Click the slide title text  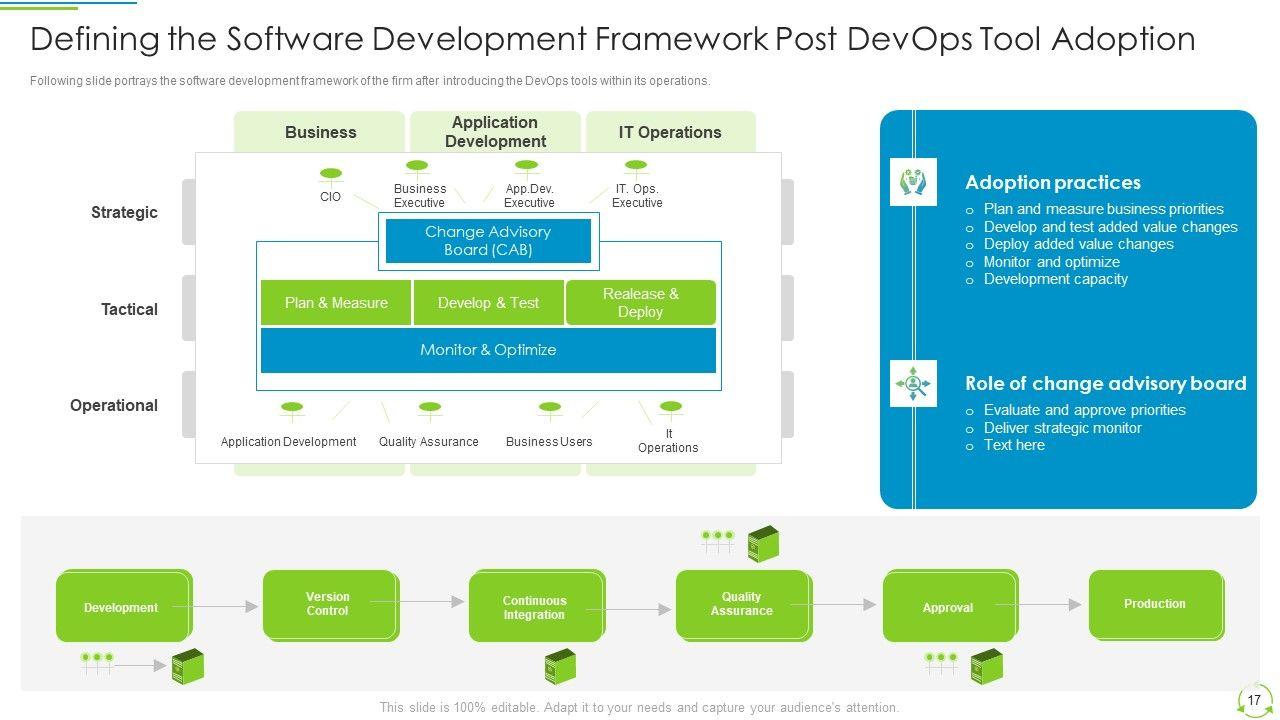(613, 39)
